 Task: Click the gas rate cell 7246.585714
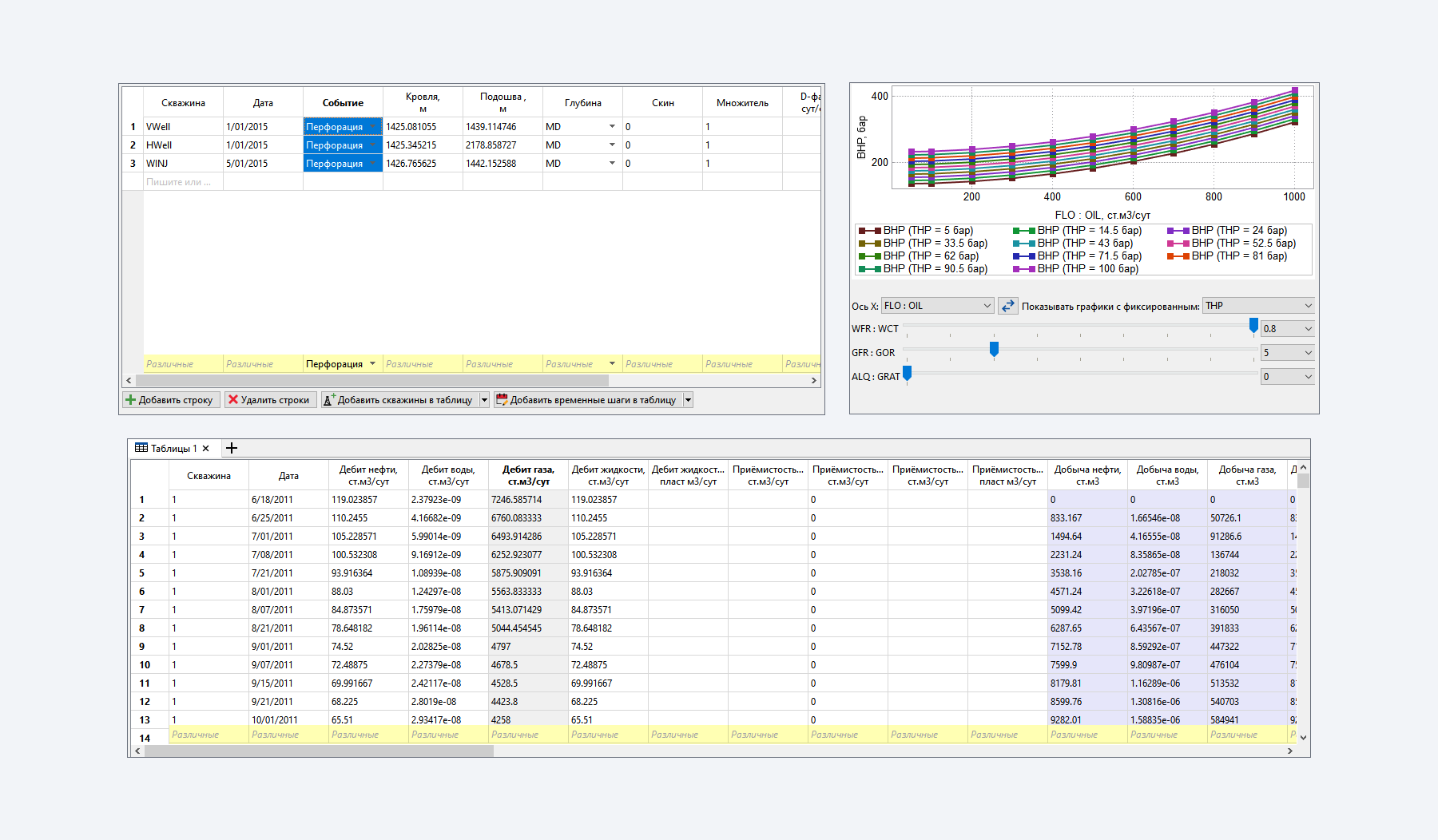(x=528, y=500)
